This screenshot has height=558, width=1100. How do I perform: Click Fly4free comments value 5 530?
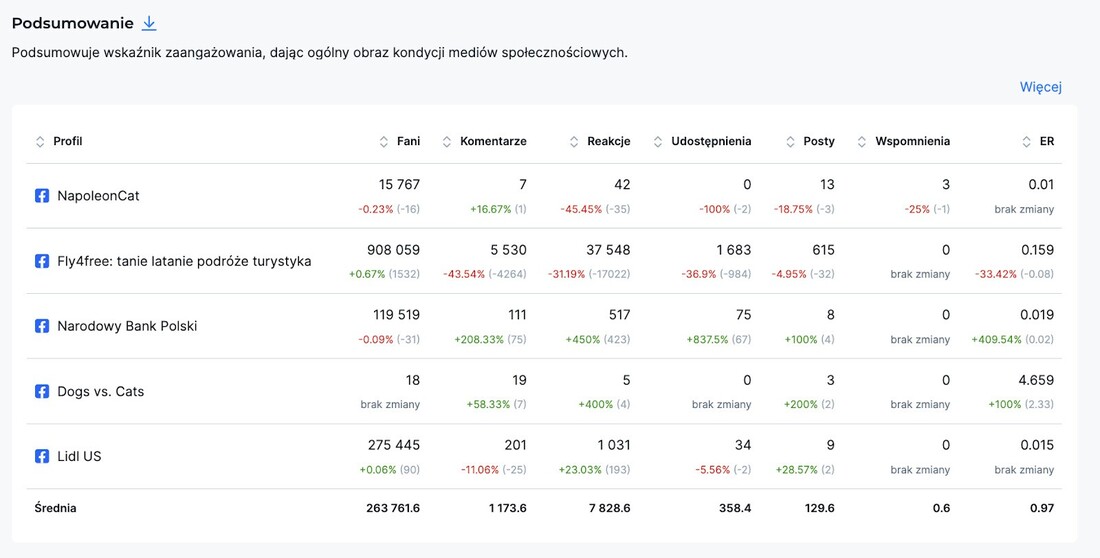510,250
